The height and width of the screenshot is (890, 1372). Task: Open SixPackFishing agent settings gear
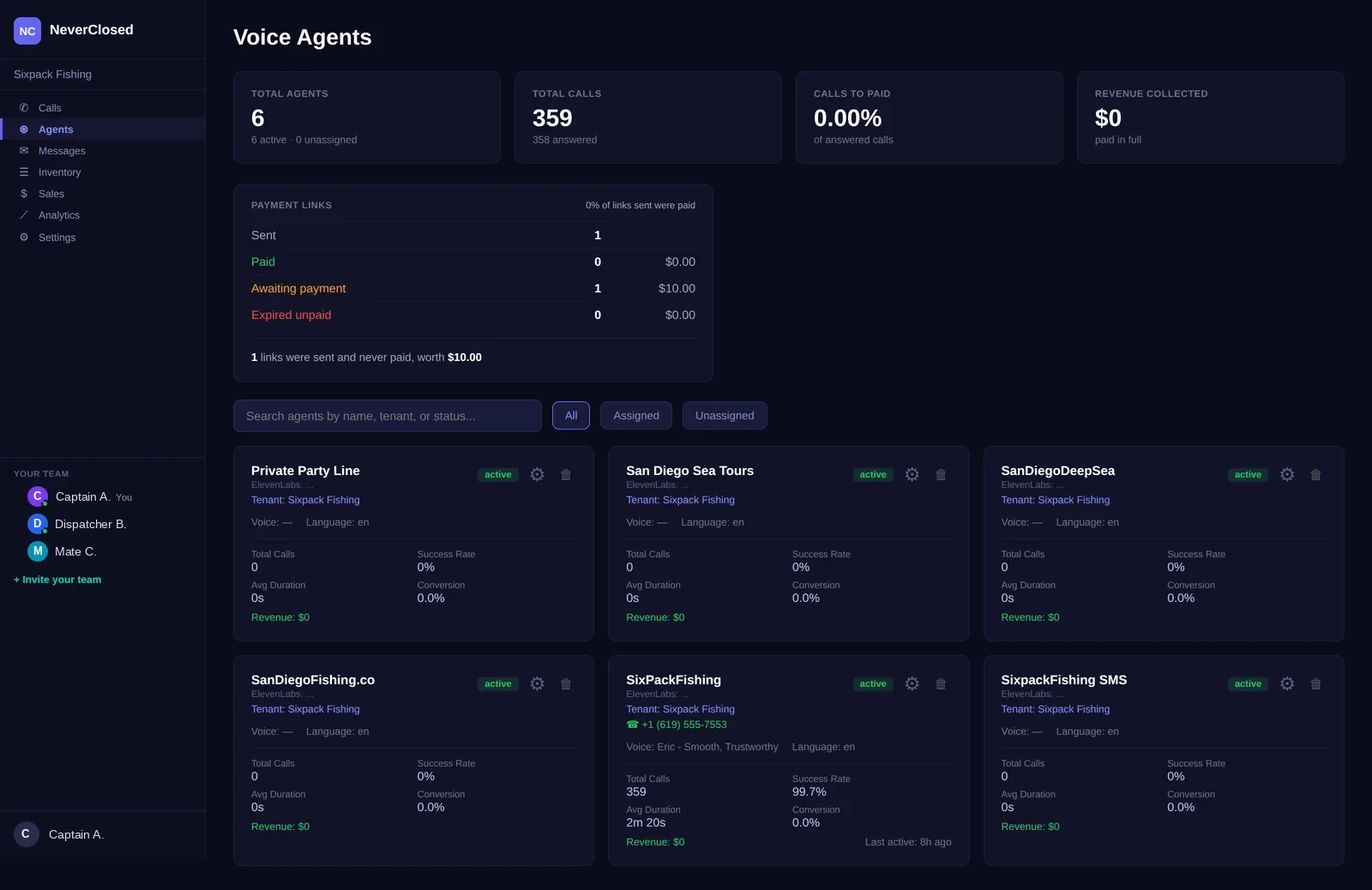[x=912, y=683]
